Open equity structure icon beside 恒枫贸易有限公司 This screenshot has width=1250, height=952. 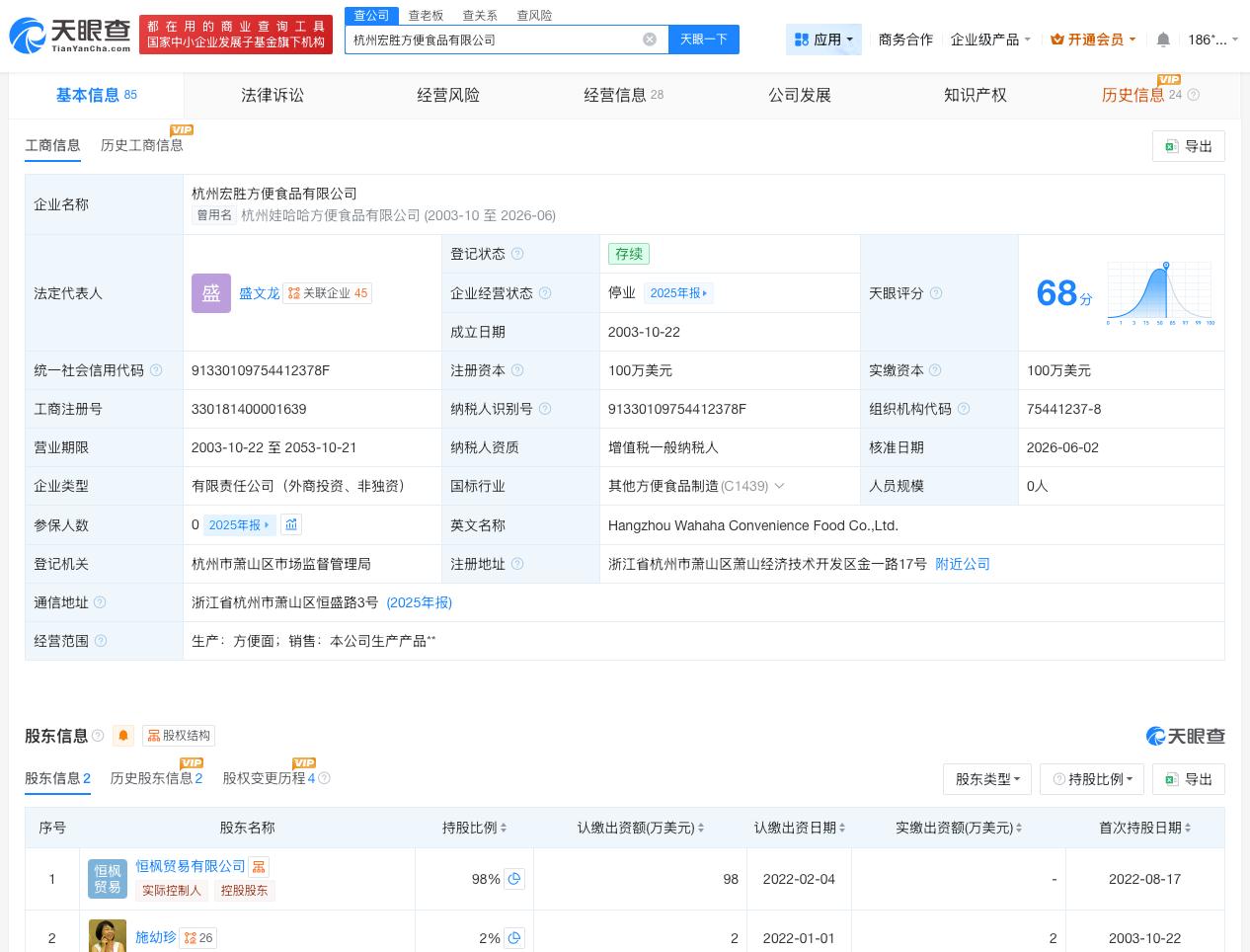click(x=259, y=866)
